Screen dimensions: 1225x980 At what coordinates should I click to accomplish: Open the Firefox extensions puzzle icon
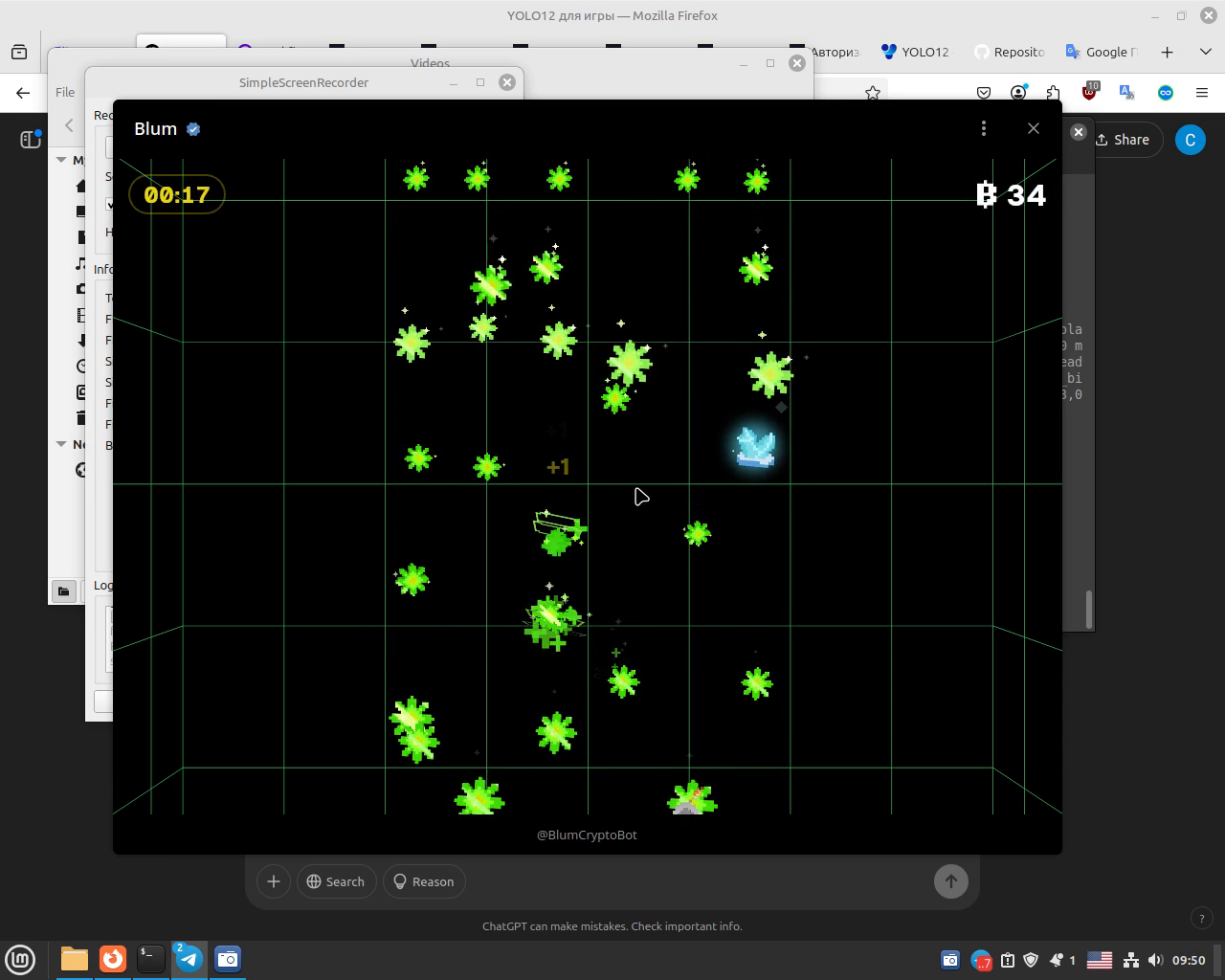(1054, 93)
